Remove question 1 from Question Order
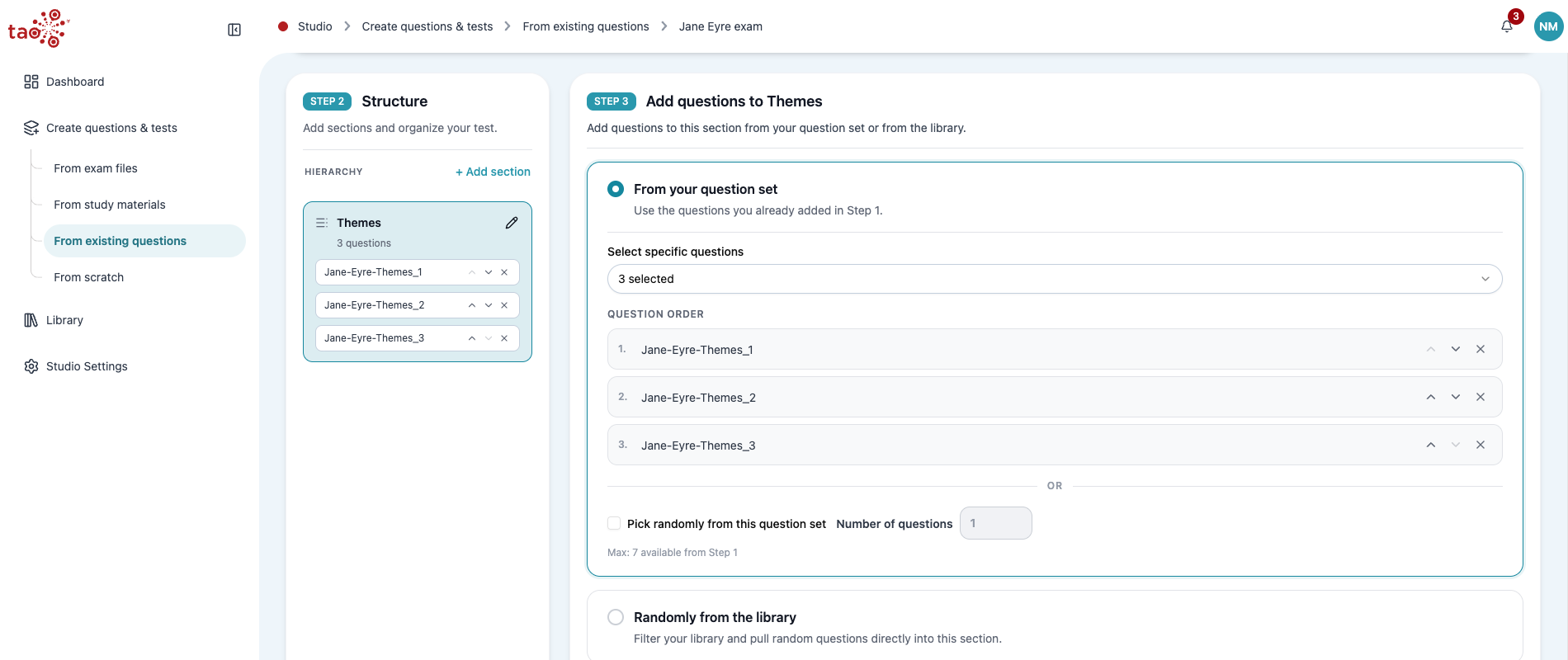Viewport: 1568px width, 660px height. point(1481,349)
